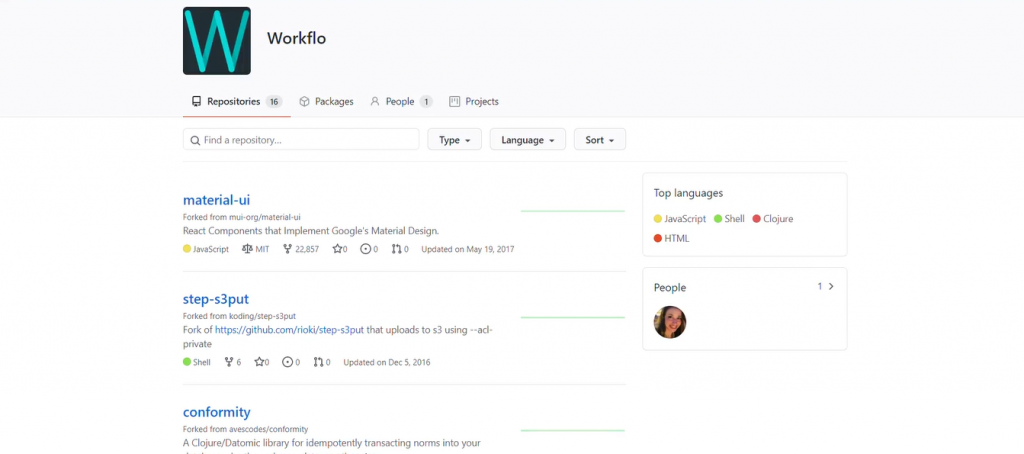Switch to the Packages tab

[326, 101]
